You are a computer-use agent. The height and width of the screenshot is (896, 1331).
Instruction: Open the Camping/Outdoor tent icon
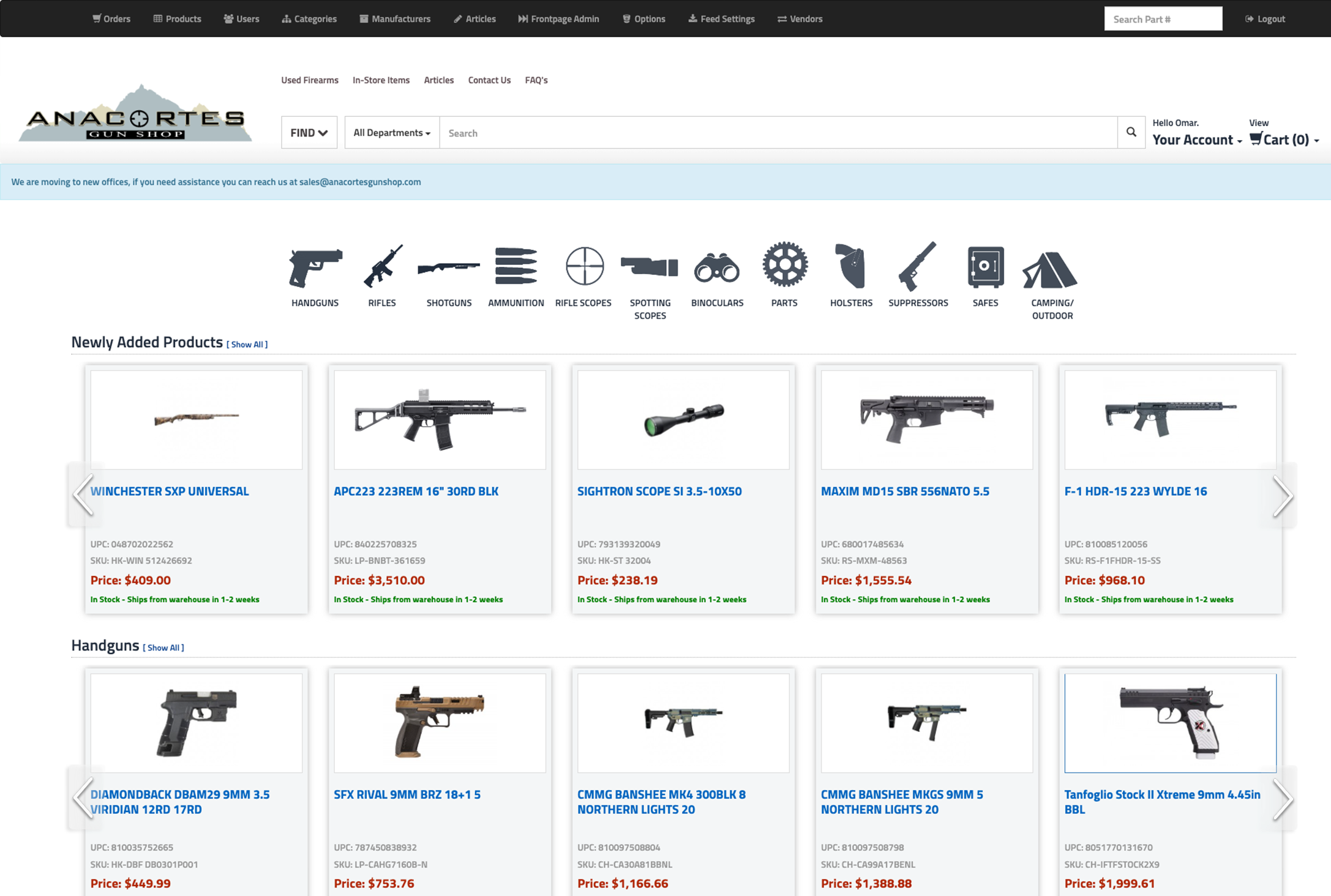[x=1051, y=269]
